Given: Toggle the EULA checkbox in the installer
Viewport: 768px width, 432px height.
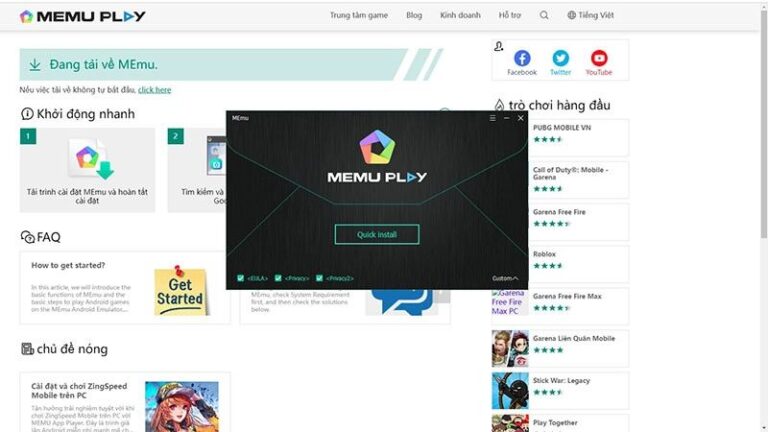Looking at the screenshot, I should tap(241, 278).
